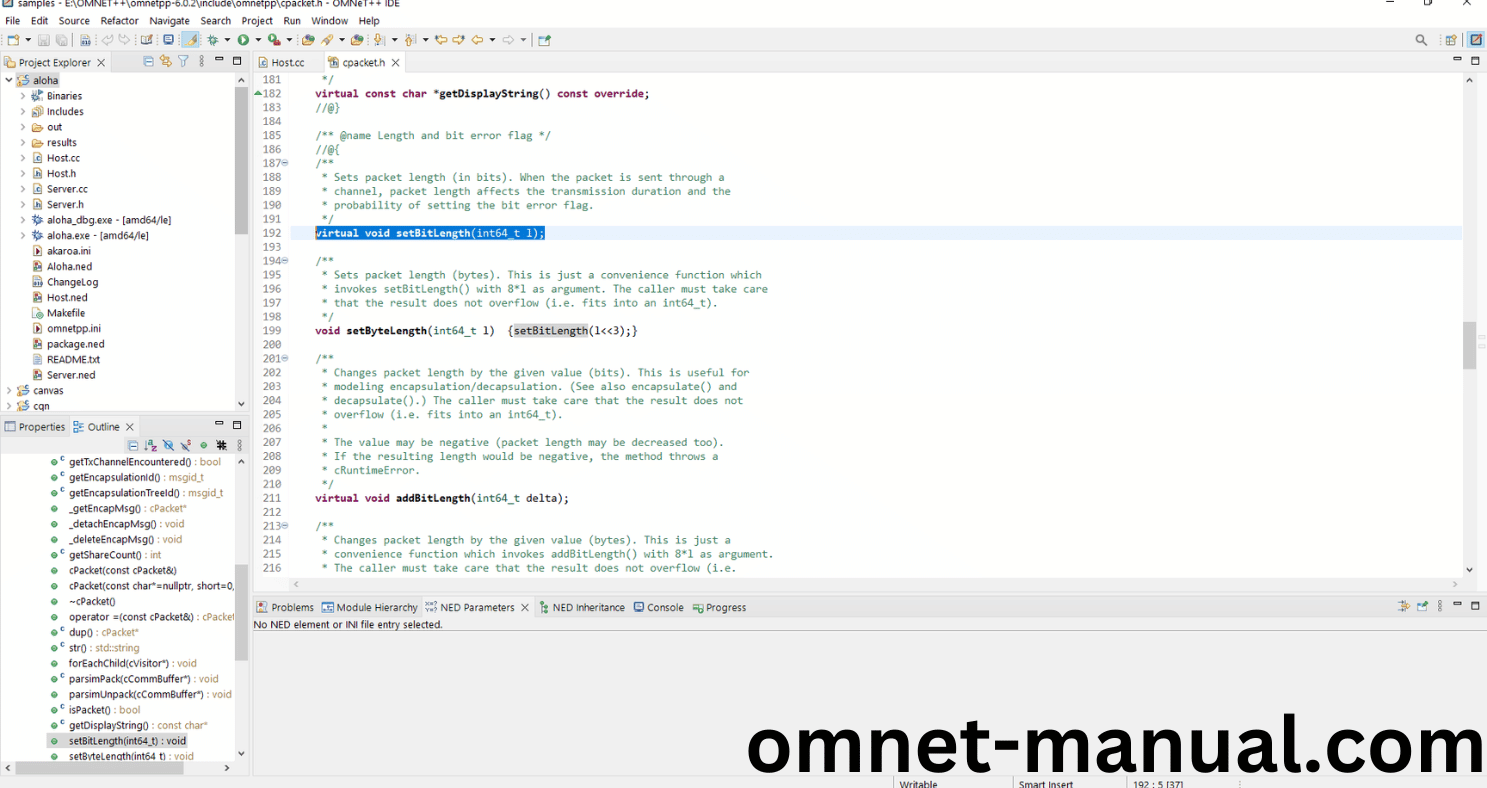This screenshot has height=788, width=1487.
Task: Click the Debug bug icon in toolbar
Action: 213,40
